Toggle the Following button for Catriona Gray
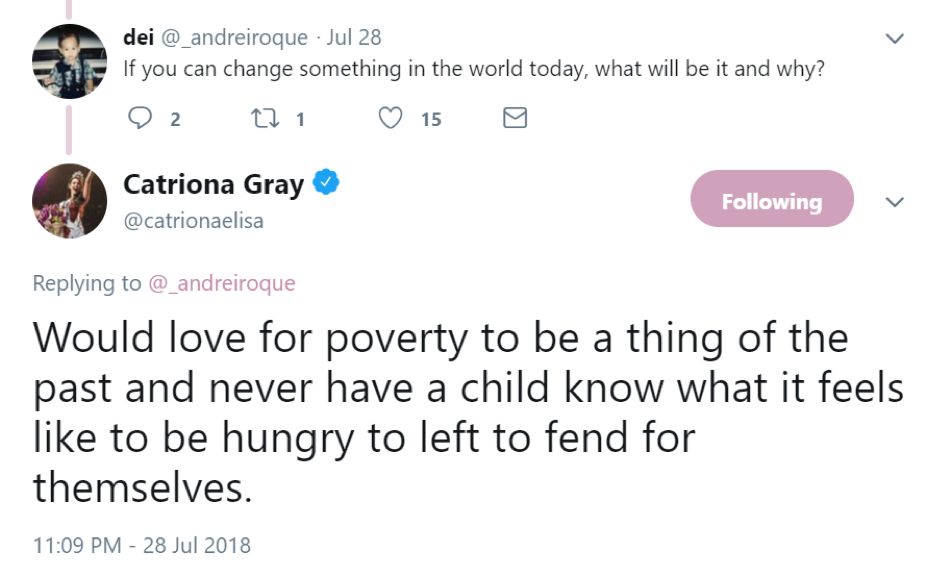The width and height of the screenshot is (927, 577). click(x=772, y=199)
